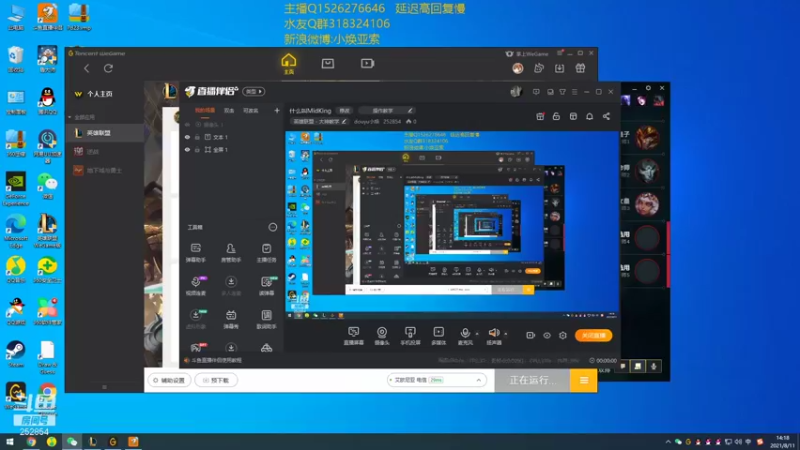Select 英雄联盟 in WeGame sidebar
The image size is (800, 450).
click(x=105, y=133)
